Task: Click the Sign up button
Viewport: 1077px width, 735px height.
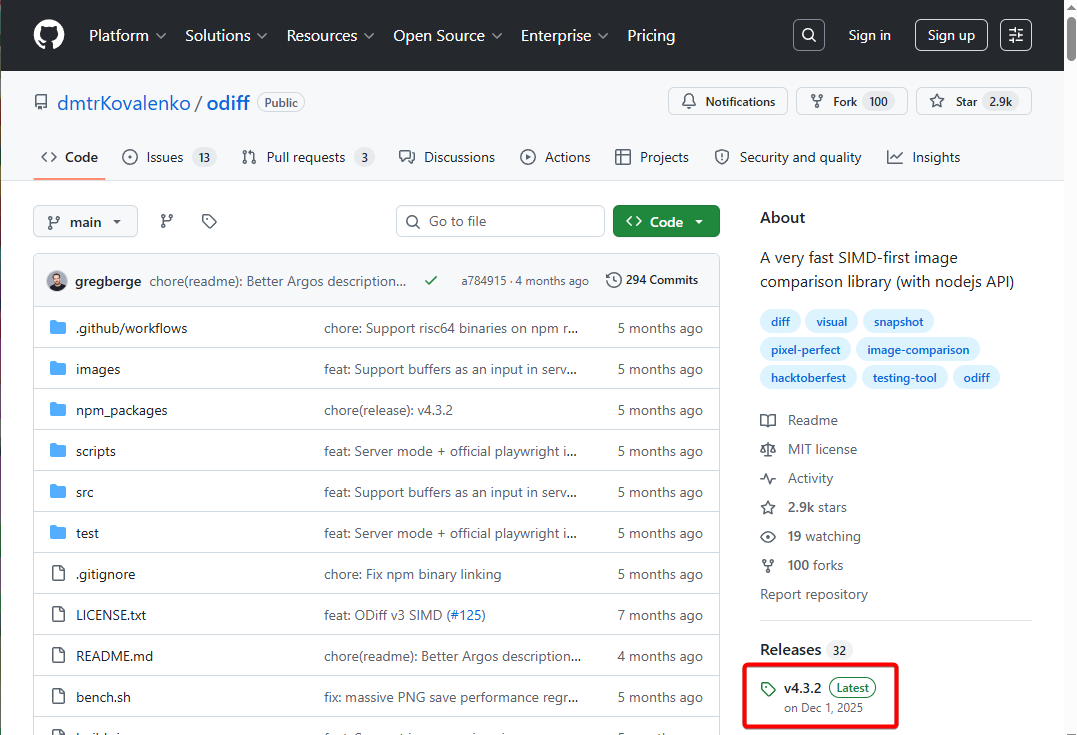Action: click(x=950, y=35)
